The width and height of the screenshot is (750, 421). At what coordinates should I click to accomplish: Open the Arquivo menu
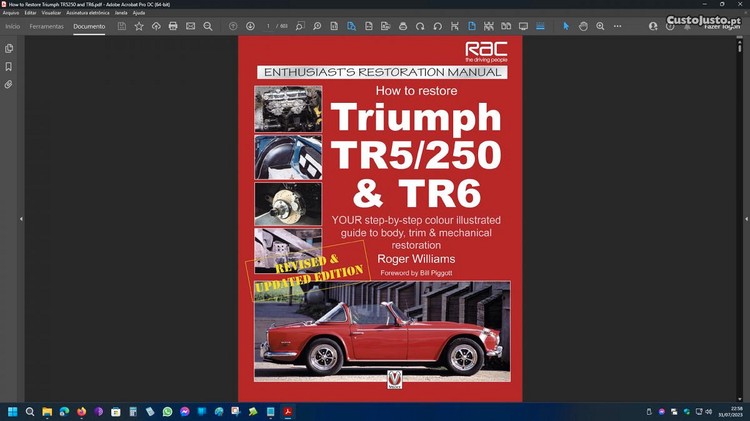10,13
